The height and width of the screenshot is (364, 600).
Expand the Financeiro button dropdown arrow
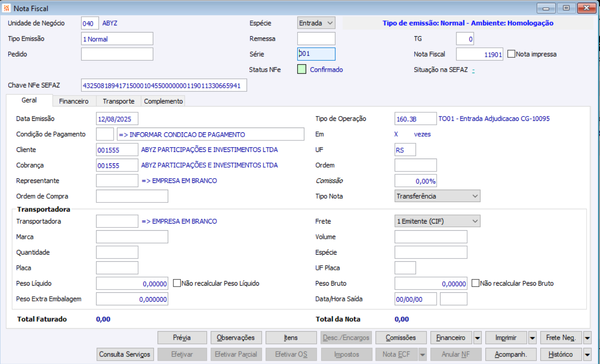pyautogui.click(x=477, y=338)
